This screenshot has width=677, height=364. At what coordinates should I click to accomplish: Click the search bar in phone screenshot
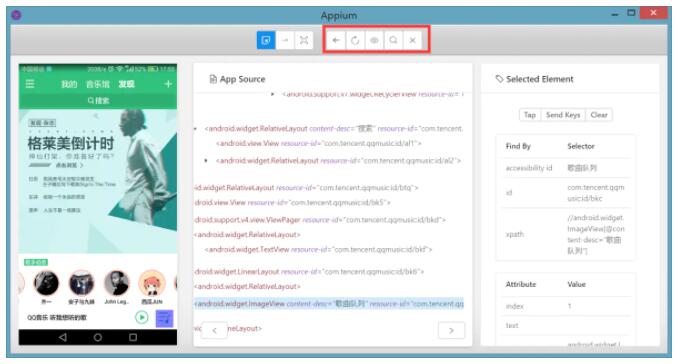[98, 101]
